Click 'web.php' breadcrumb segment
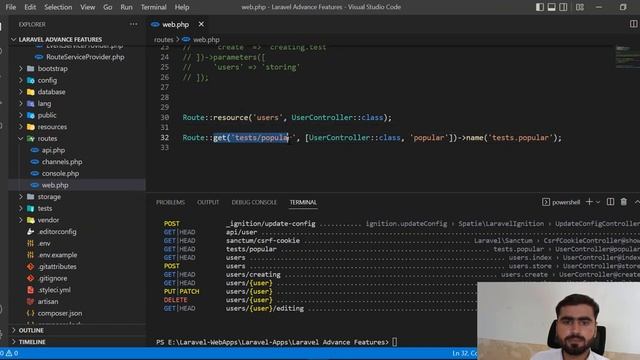 [x=206, y=40]
